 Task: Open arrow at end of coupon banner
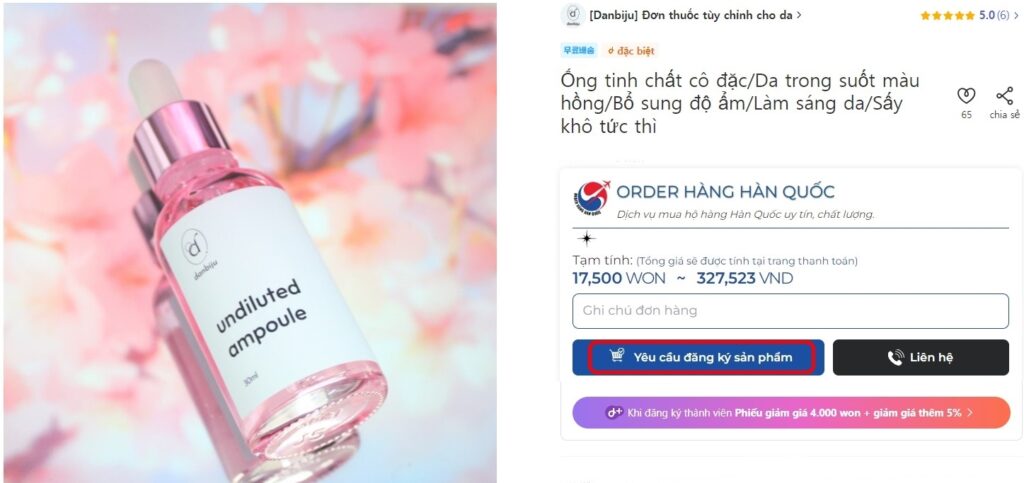970,413
